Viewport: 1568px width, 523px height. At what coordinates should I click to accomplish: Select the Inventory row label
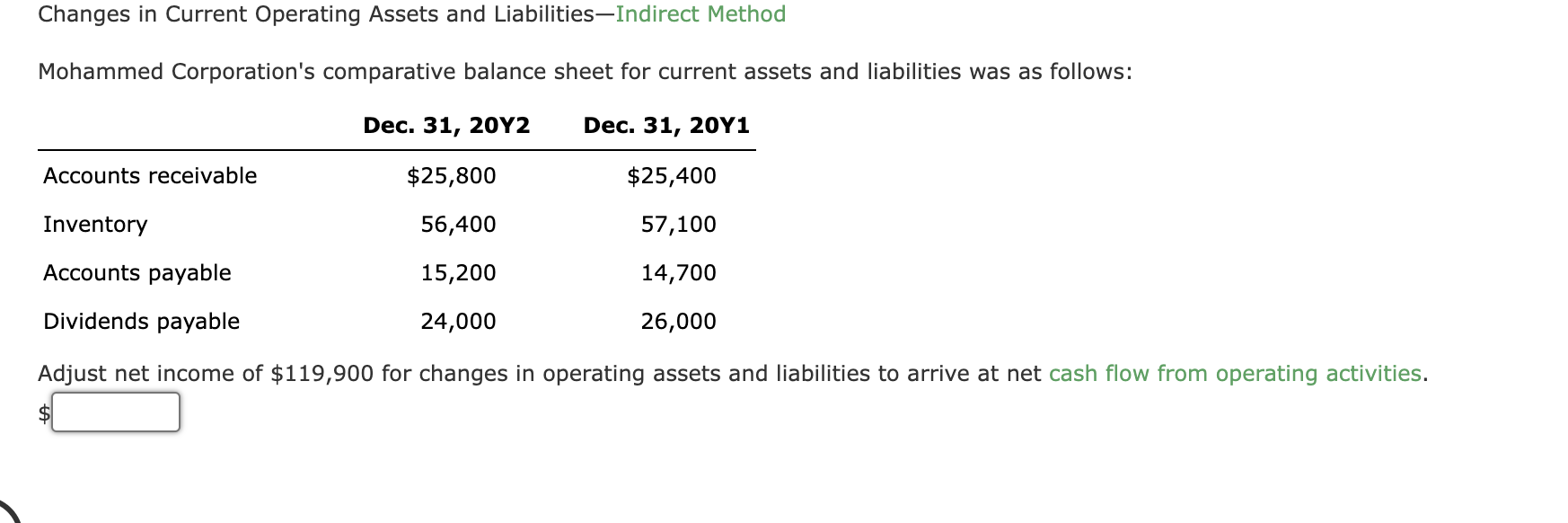coord(94,224)
